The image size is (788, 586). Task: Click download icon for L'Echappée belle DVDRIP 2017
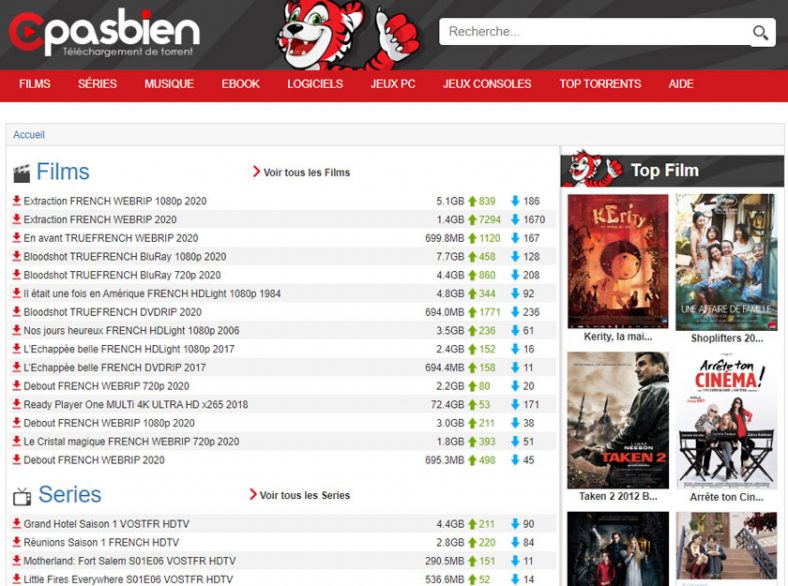point(17,367)
